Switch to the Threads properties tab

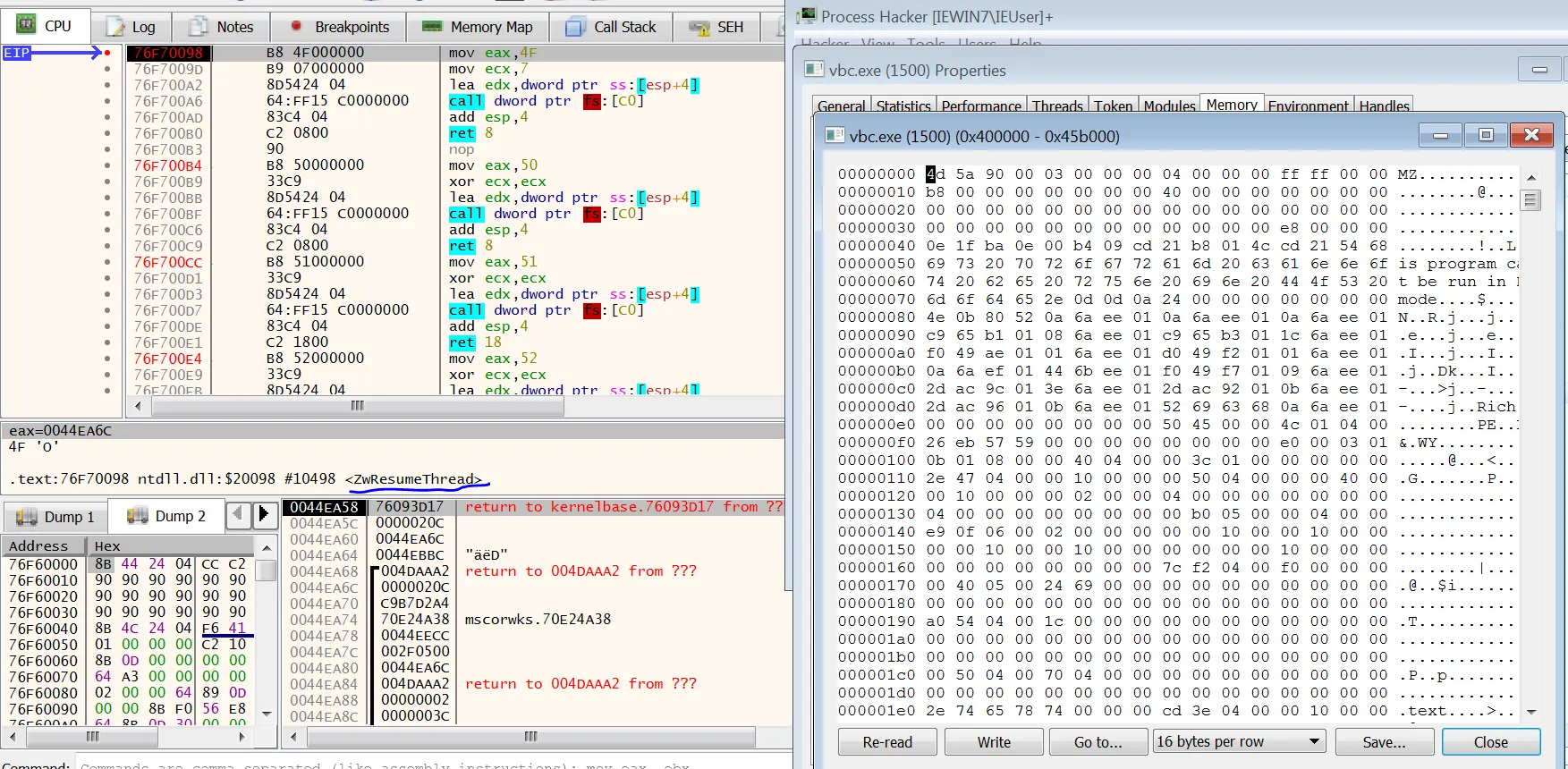point(1057,106)
